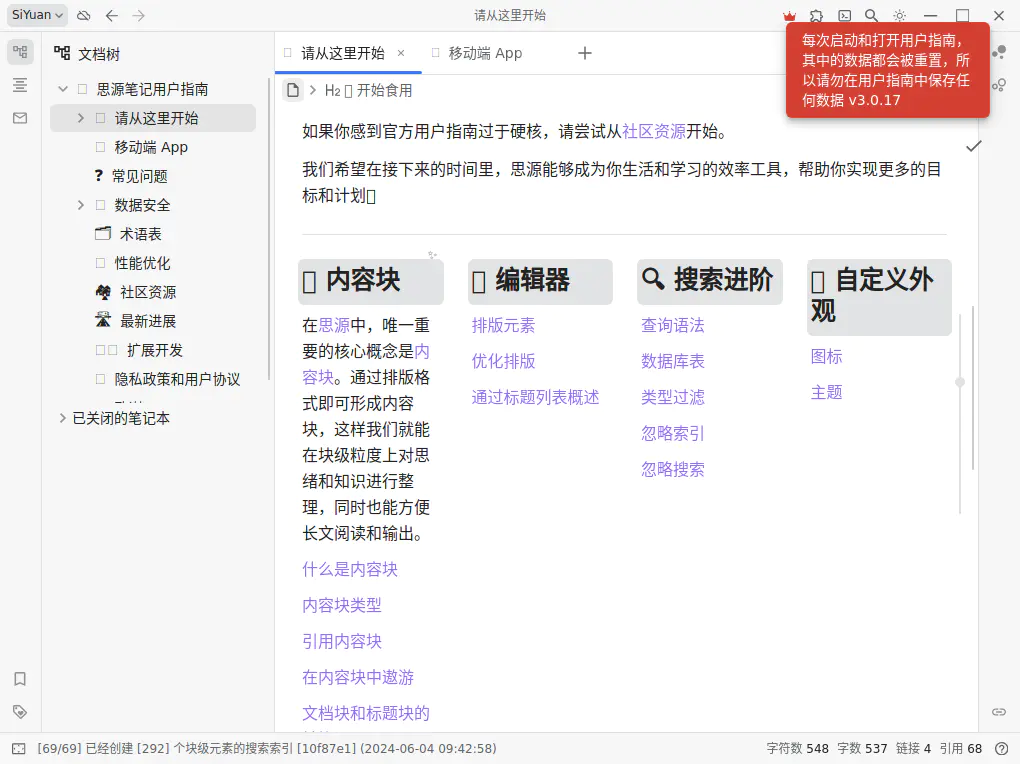Toggle the file tree panel icon
This screenshot has width=1020, height=764.
pyautogui.click(x=20, y=52)
